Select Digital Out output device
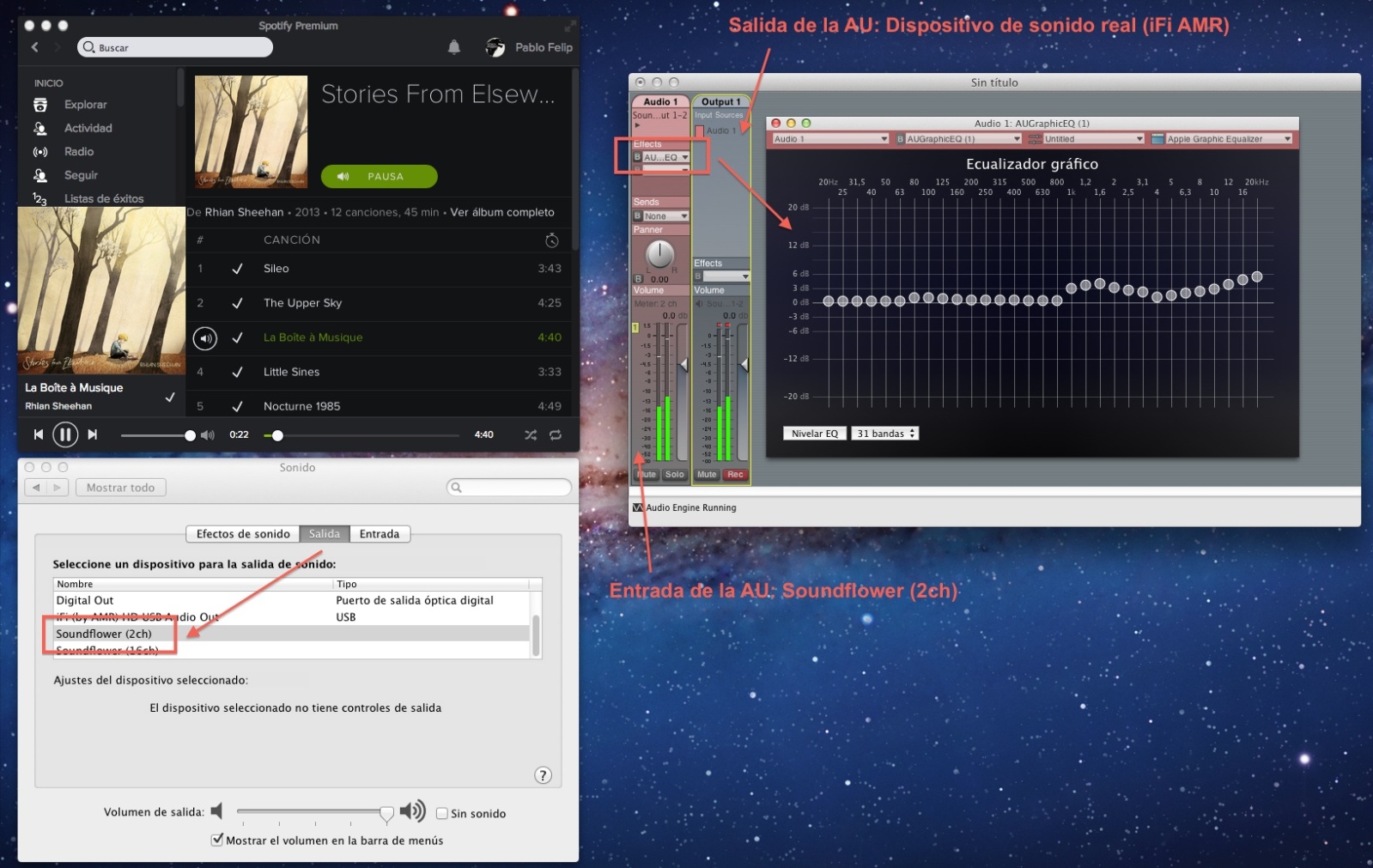The image size is (1373, 868). 292,600
